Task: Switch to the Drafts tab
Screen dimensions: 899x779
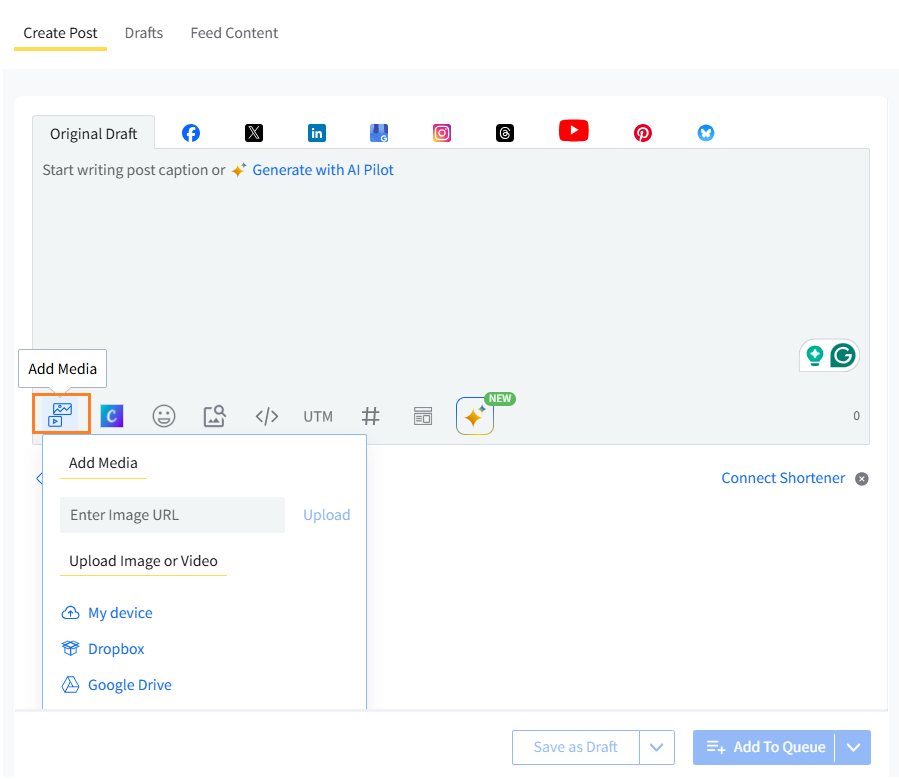Action: tap(144, 33)
